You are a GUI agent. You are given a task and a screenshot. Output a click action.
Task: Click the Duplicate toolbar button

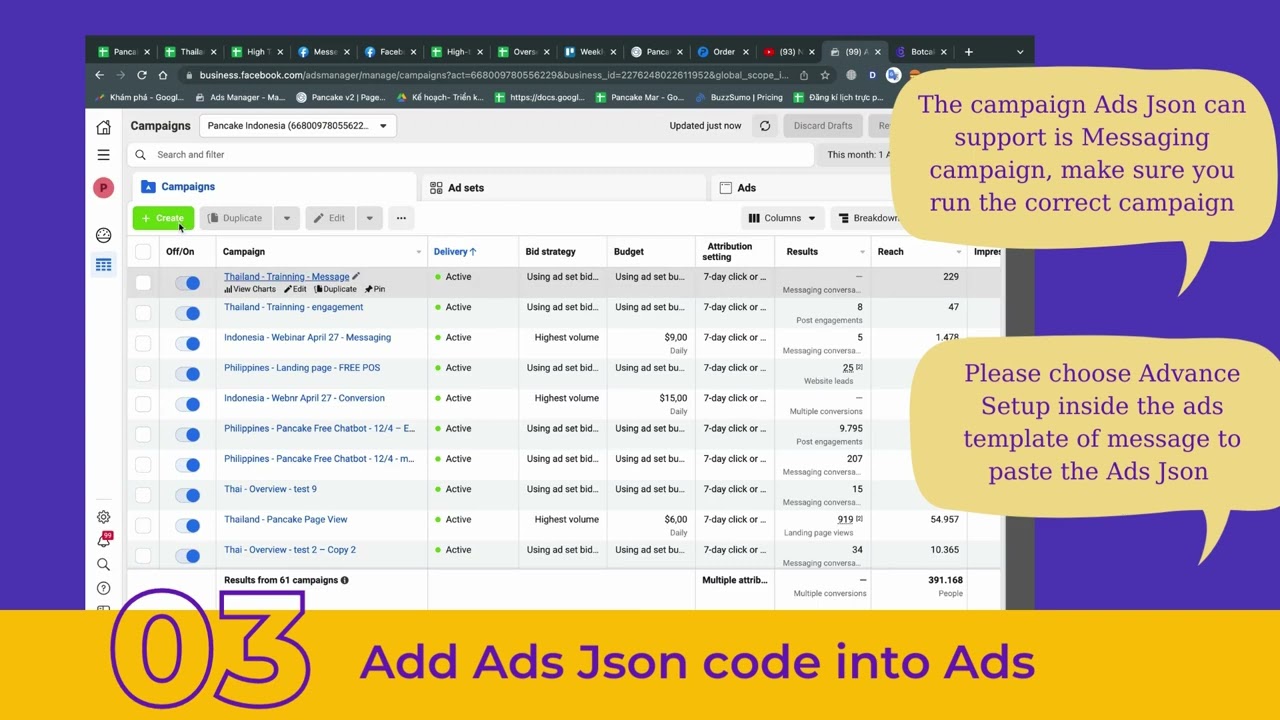click(x=236, y=218)
